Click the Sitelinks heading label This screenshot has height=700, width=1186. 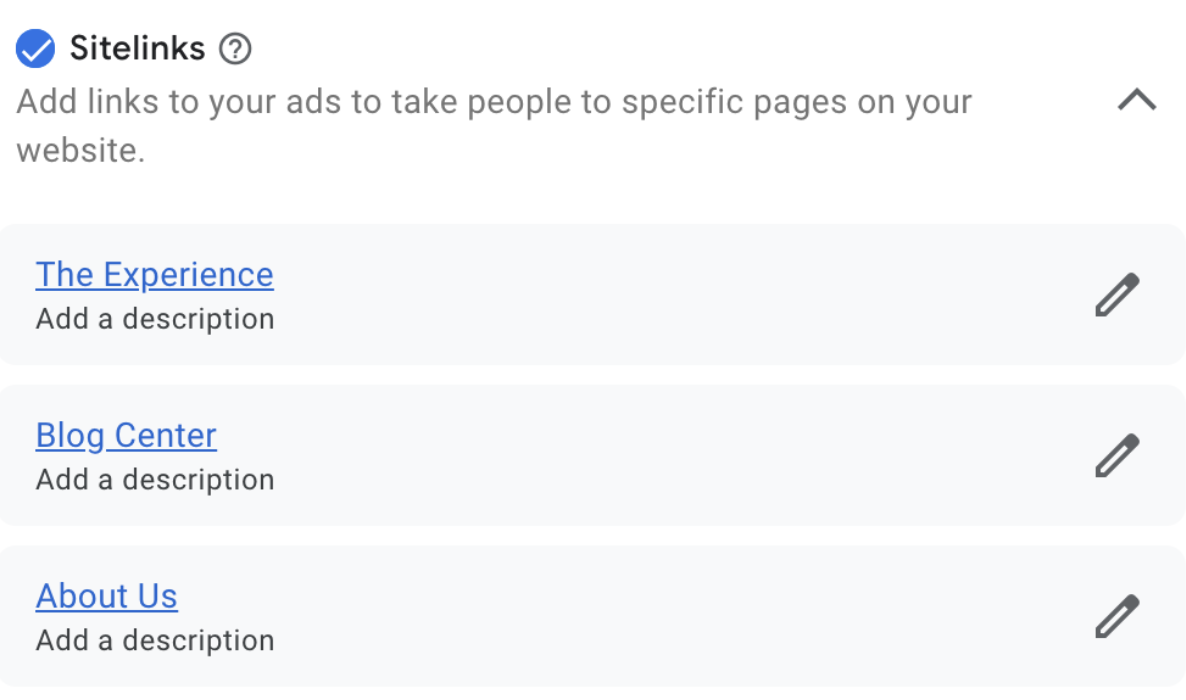pyautogui.click(x=137, y=49)
